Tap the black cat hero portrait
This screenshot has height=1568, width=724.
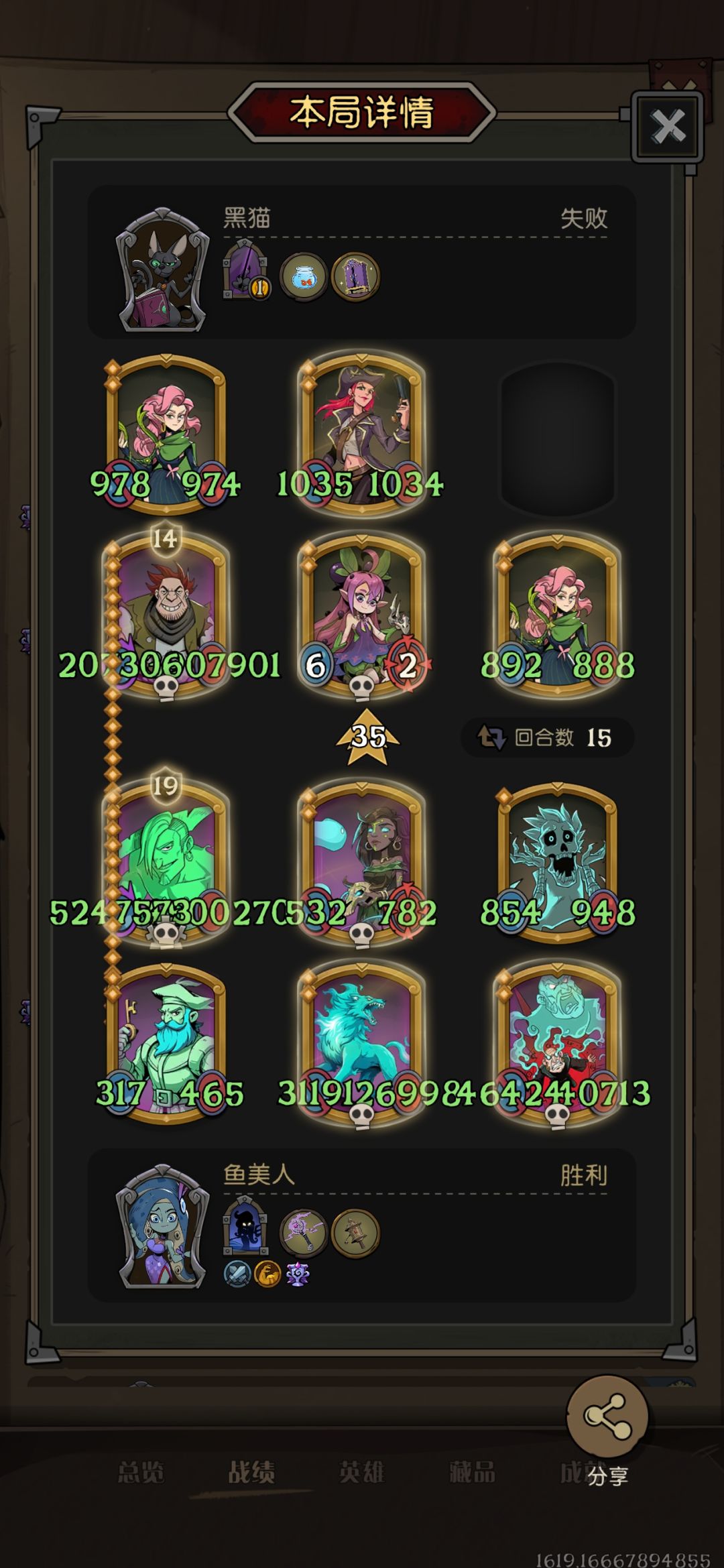click(x=162, y=270)
